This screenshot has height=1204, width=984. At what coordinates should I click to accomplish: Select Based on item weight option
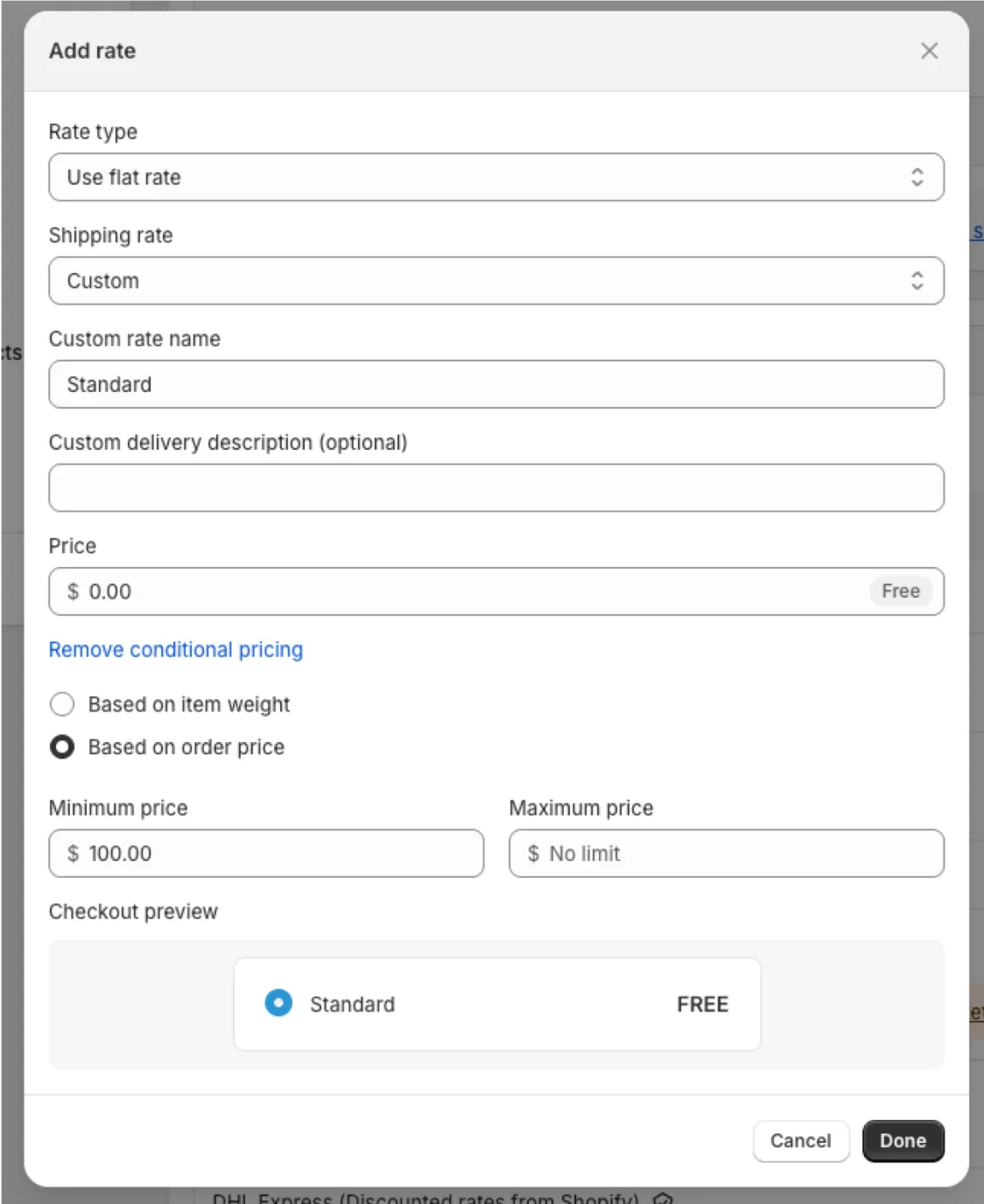pyautogui.click(x=62, y=704)
